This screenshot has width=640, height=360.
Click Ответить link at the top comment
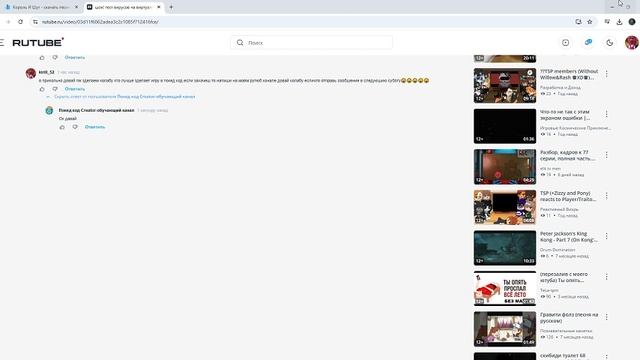(x=75, y=58)
